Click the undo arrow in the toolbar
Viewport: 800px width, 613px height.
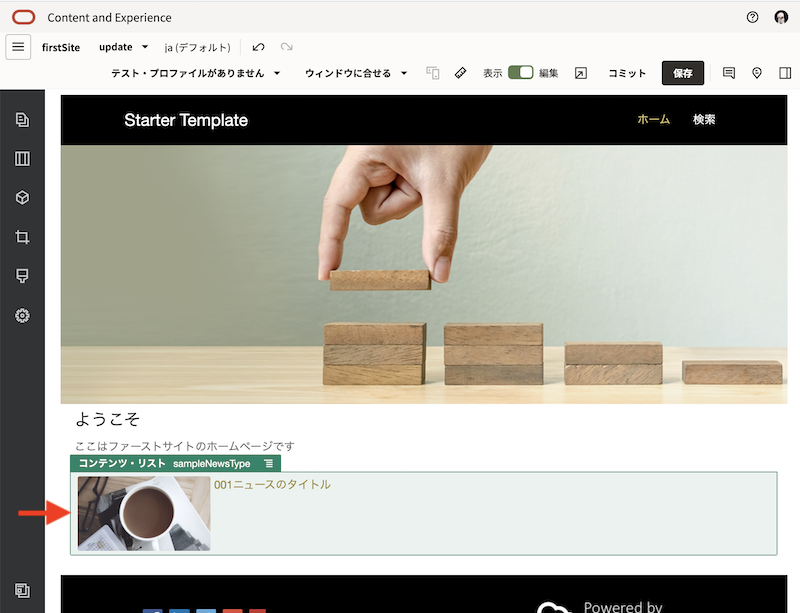point(259,46)
